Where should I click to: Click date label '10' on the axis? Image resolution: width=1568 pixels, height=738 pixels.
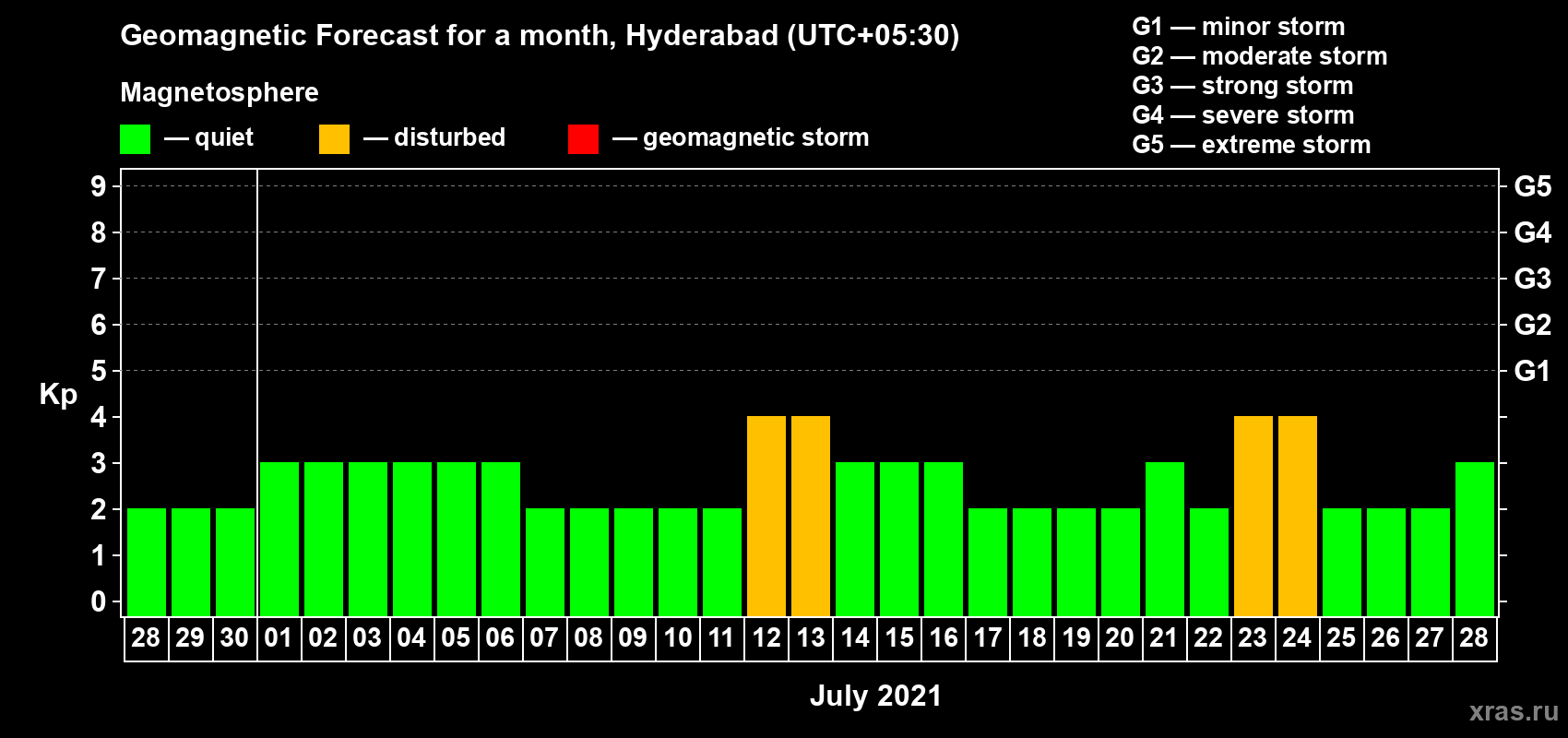click(677, 638)
